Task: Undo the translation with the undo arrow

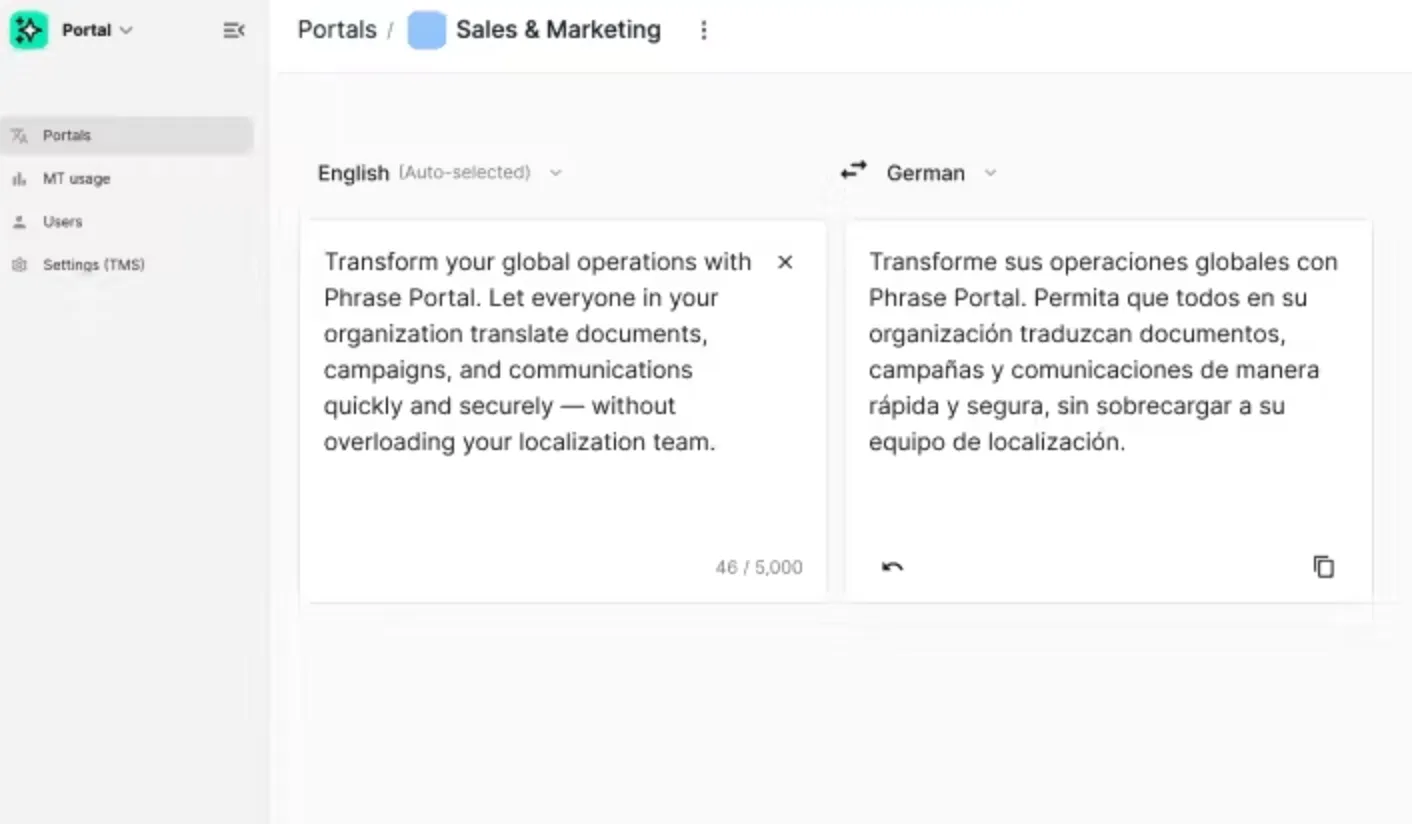Action: coord(892,567)
